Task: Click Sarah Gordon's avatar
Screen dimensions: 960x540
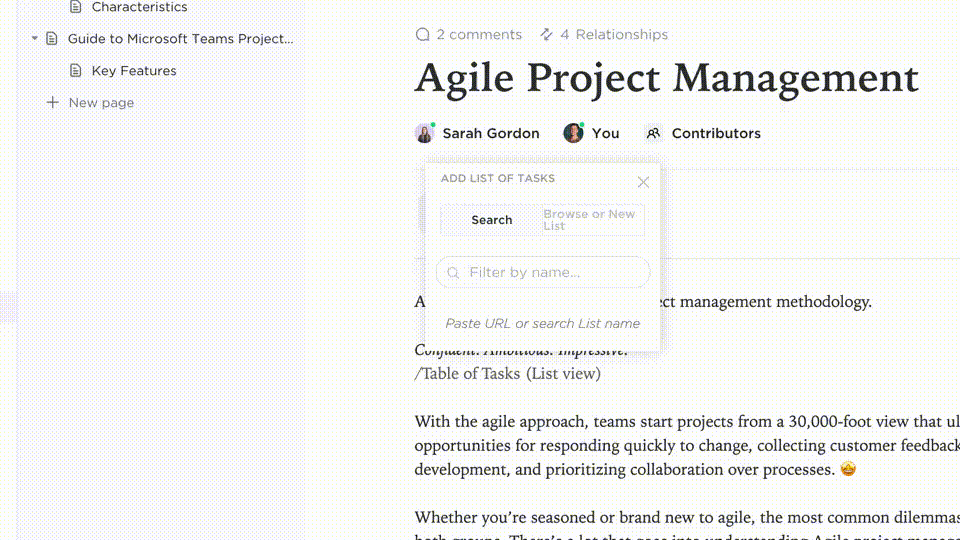Action: tap(425, 133)
